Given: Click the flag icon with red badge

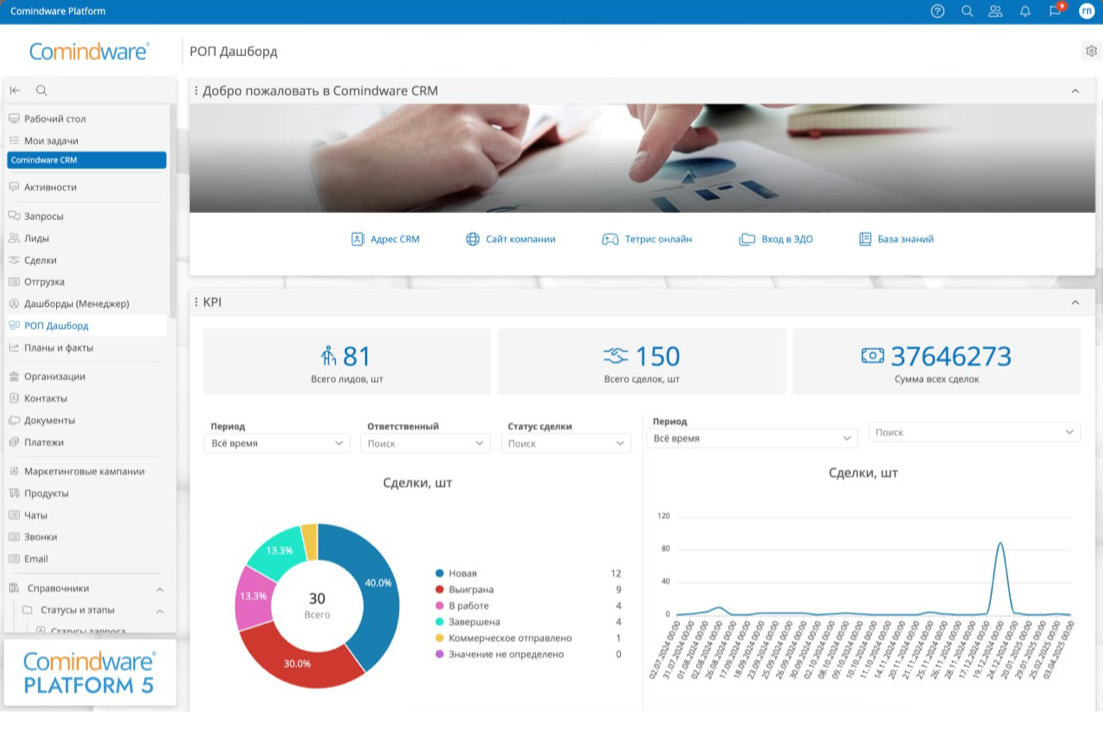Looking at the screenshot, I should (1053, 11).
